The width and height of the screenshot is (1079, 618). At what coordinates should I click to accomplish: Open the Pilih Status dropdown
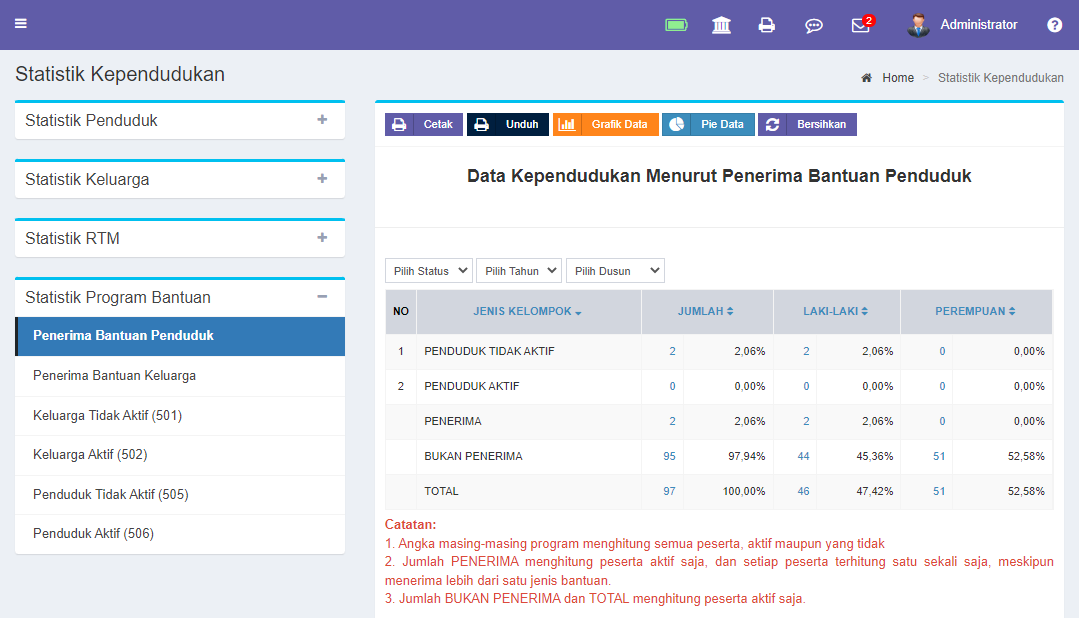pyautogui.click(x=428, y=270)
